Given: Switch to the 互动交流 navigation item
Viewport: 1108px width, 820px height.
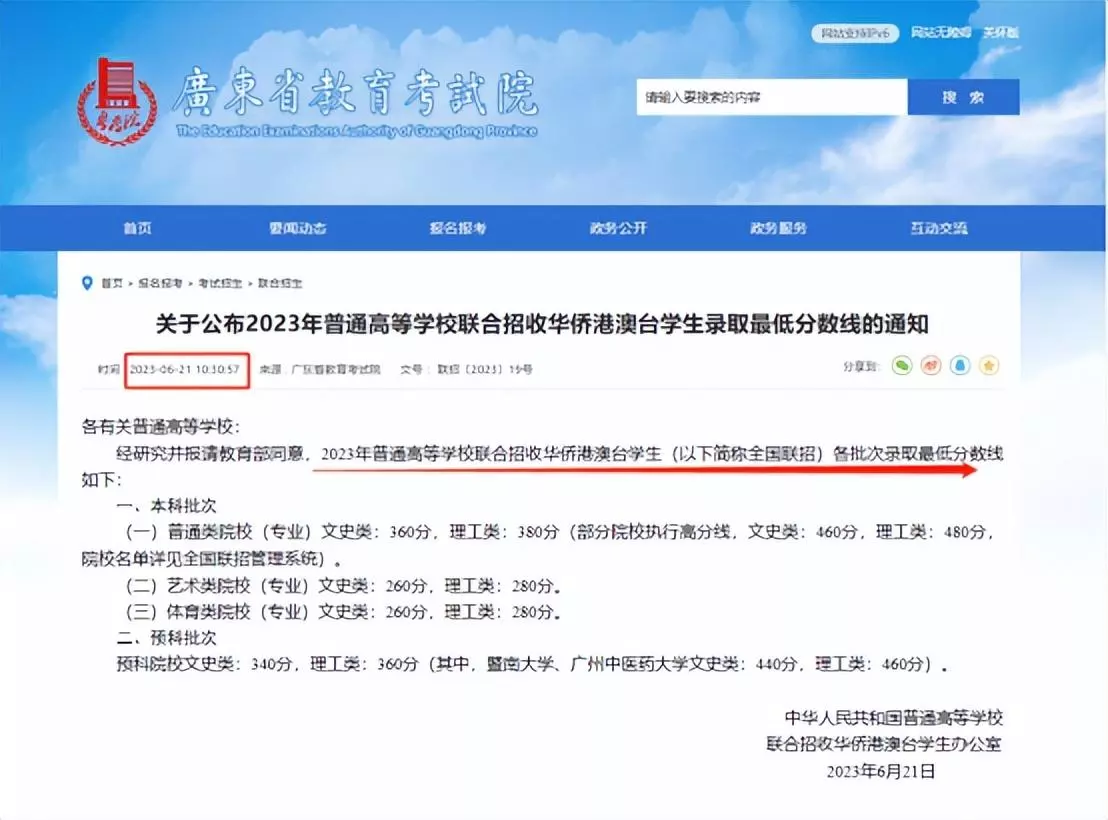Looking at the screenshot, I should pos(938,228).
